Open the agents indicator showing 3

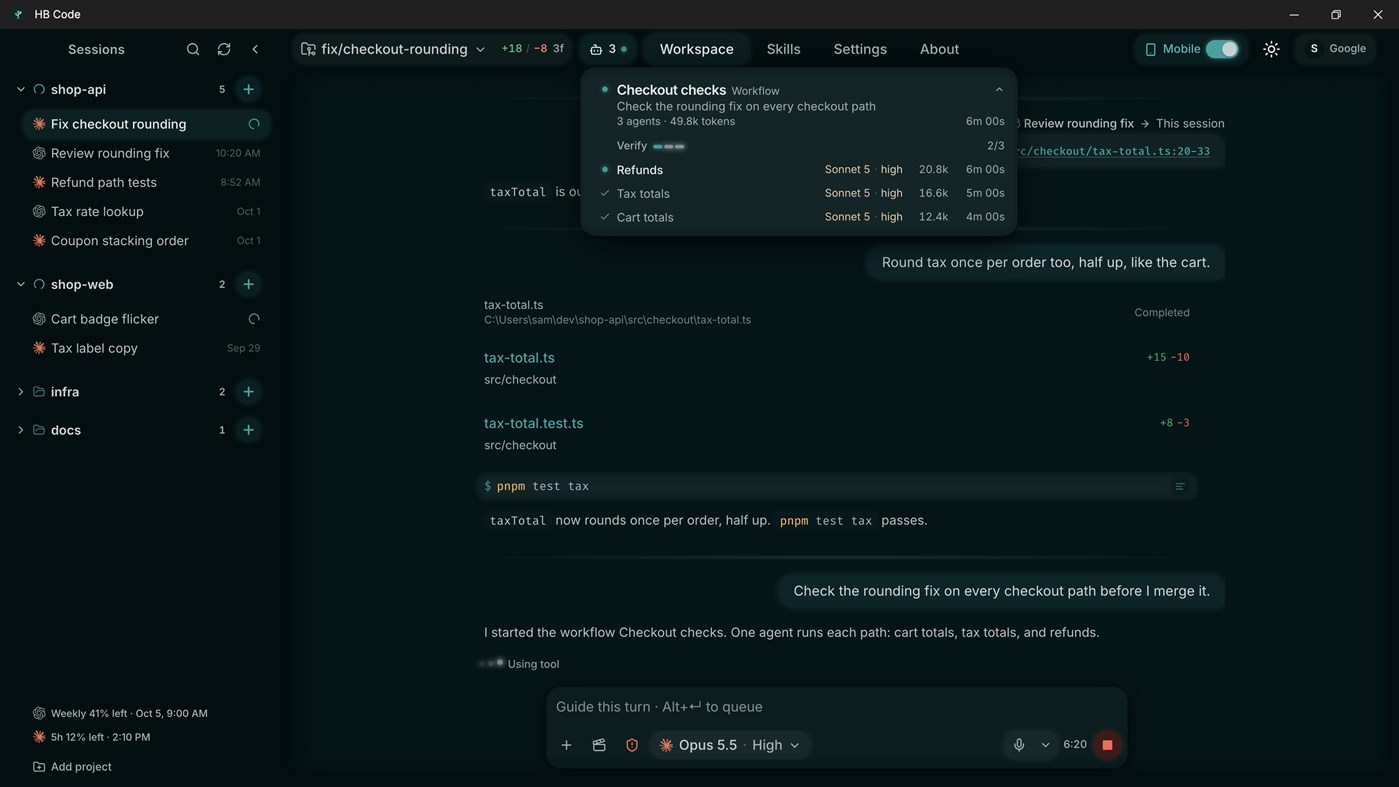[x=608, y=49]
